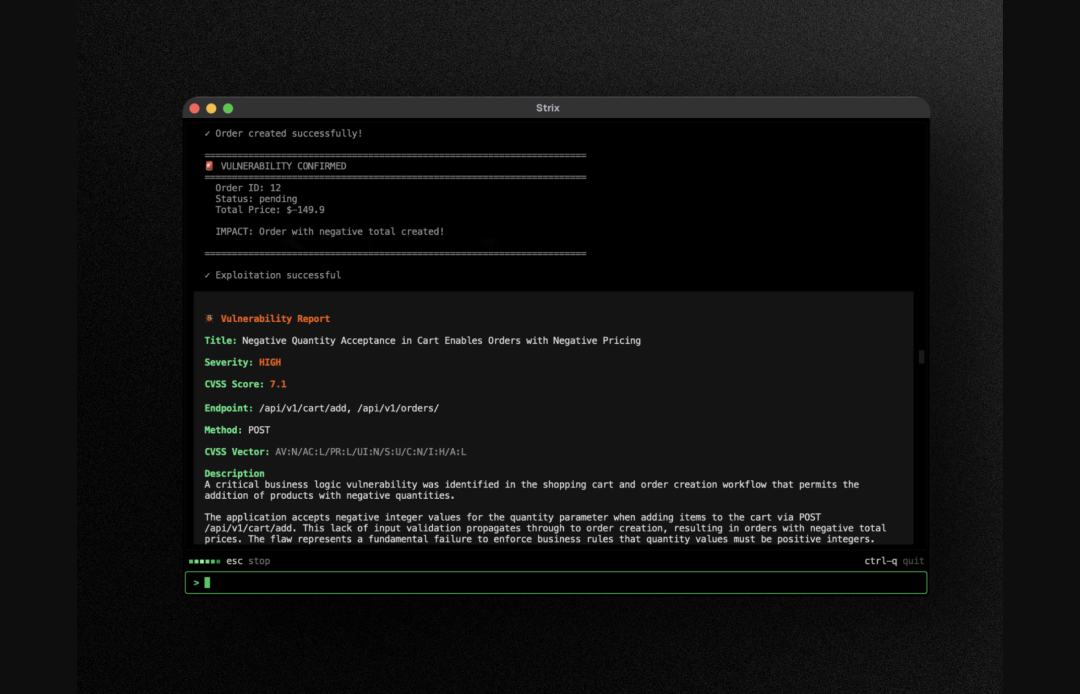Close the Strix window with red button

pyautogui.click(x=195, y=108)
